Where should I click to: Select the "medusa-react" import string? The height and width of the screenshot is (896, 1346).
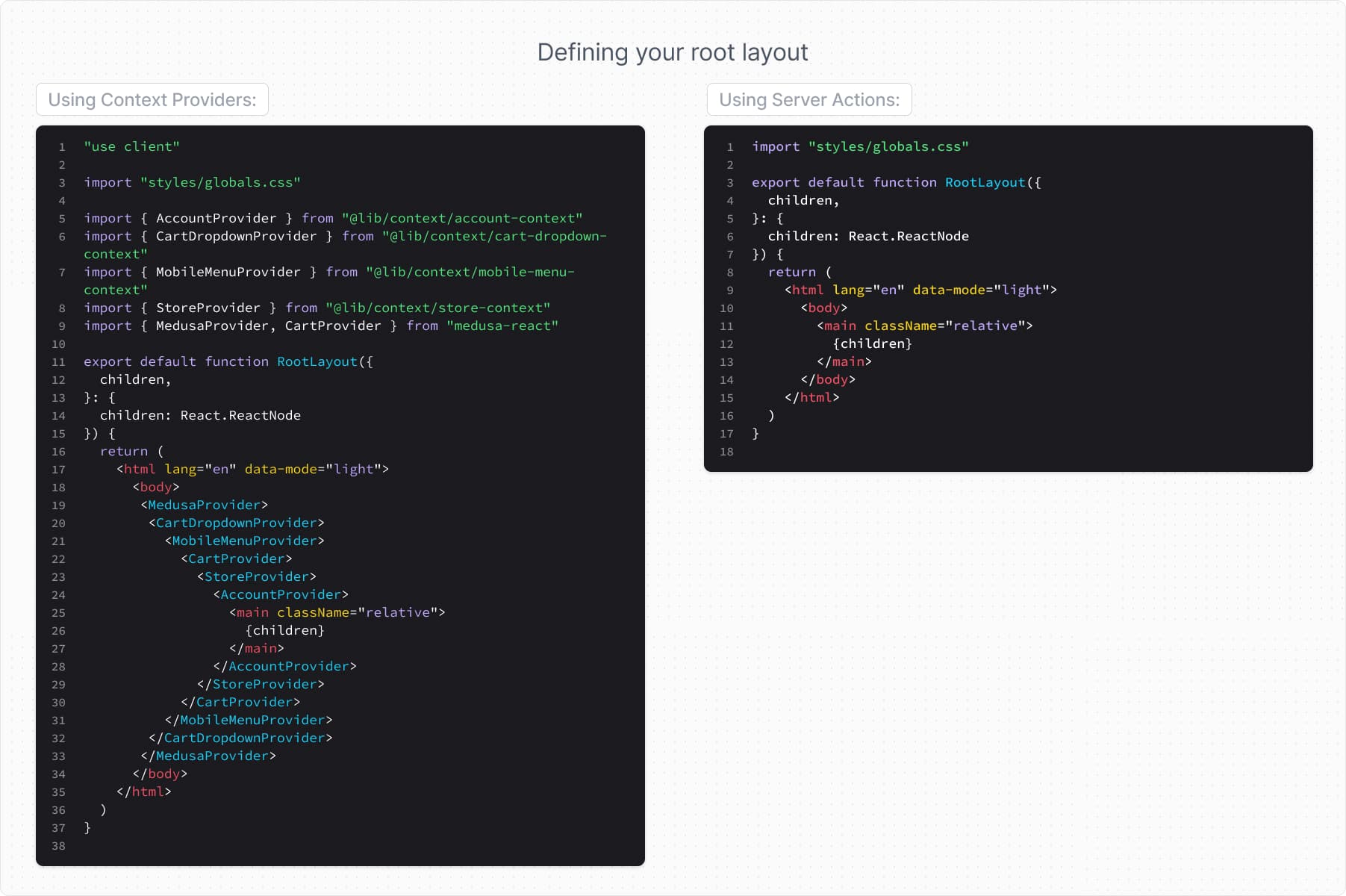(502, 326)
